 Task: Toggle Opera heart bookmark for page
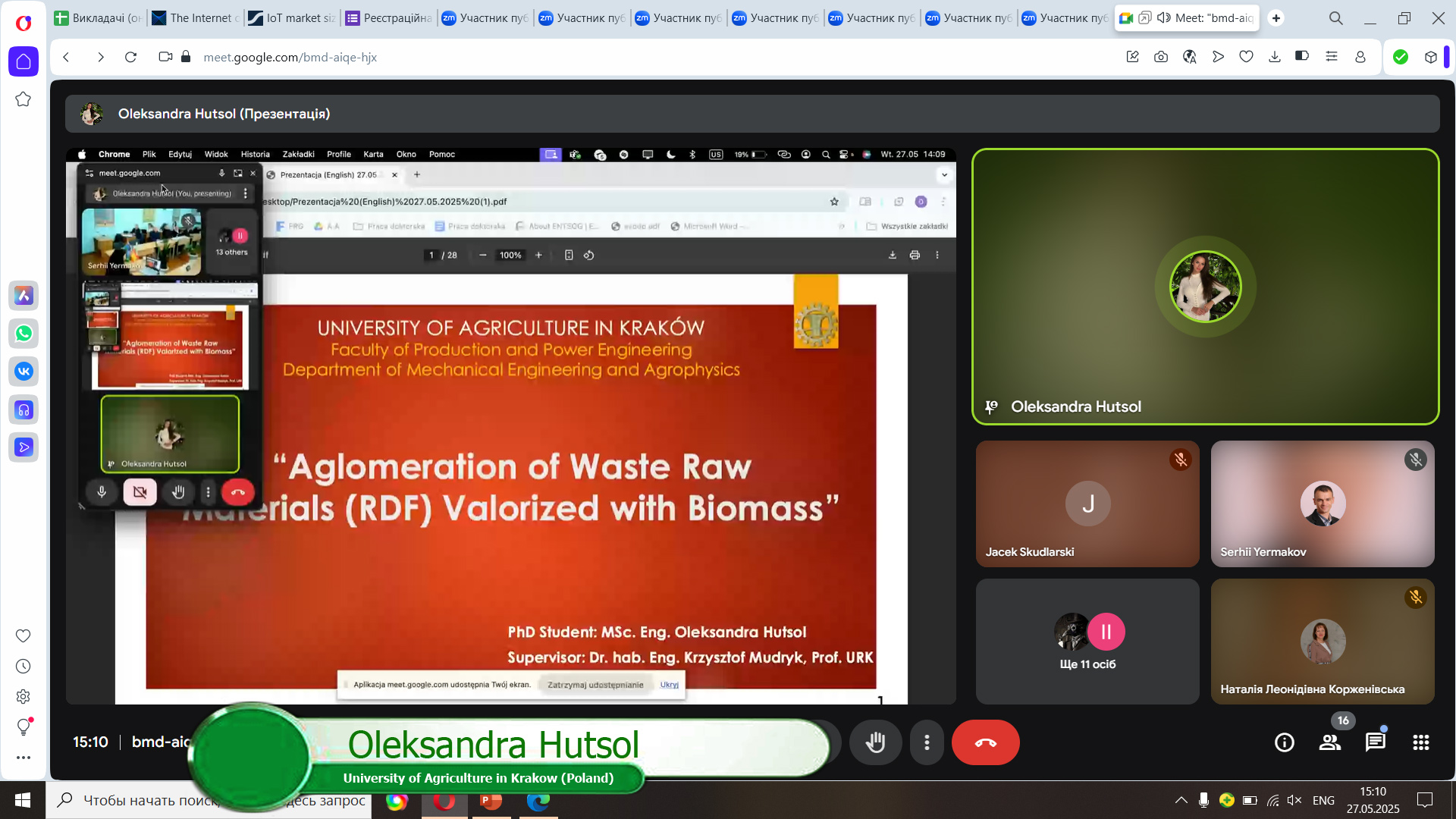pyautogui.click(x=1246, y=57)
